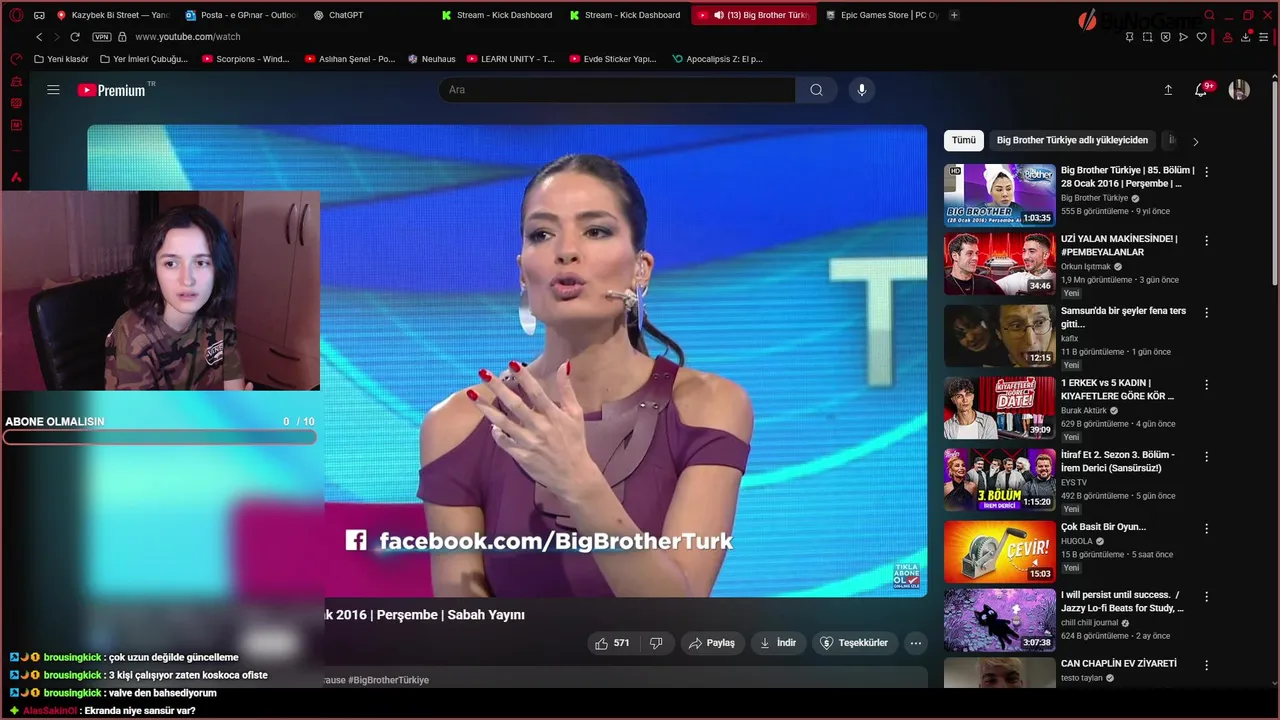Image resolution: width=1280 pixels, height=720 pixels.
Task: Select the 'Tümü' filter chip
Action: point(964,141)
